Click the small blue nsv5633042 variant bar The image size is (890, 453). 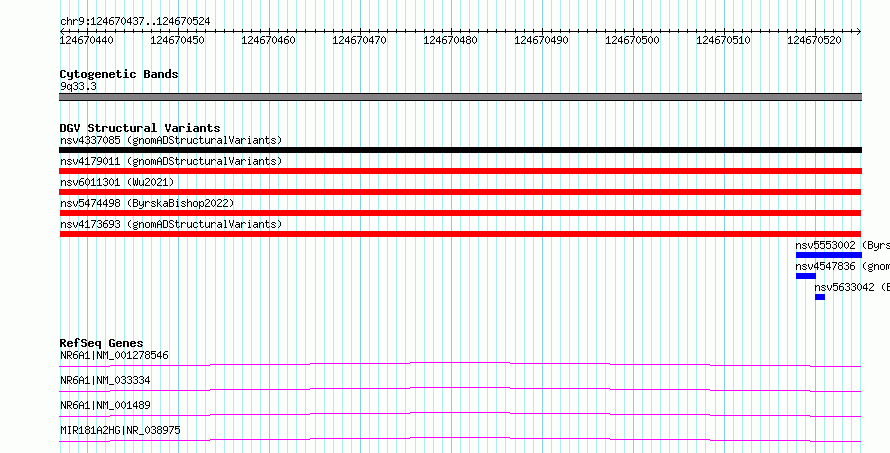820,297
